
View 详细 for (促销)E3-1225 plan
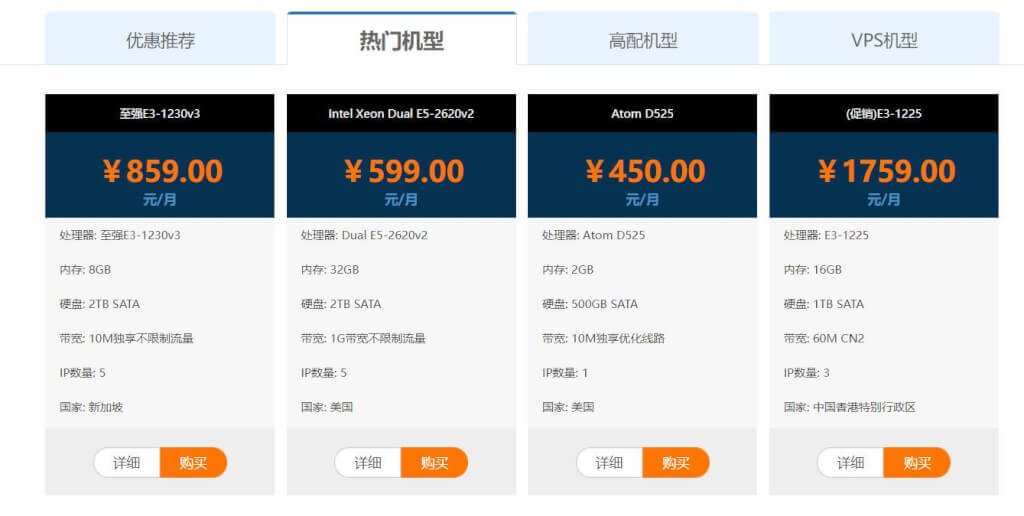click(851, 462)
